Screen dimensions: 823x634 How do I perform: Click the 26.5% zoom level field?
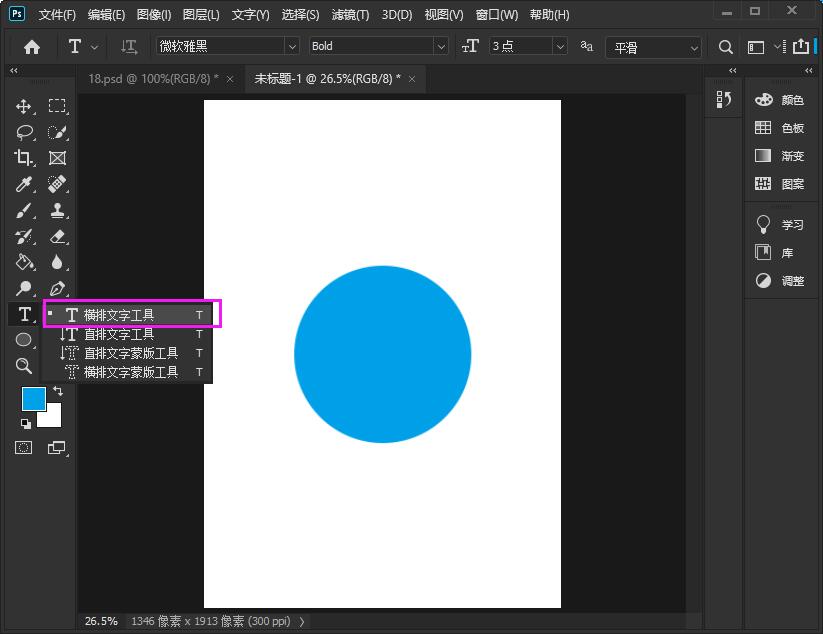coord(101,621)
